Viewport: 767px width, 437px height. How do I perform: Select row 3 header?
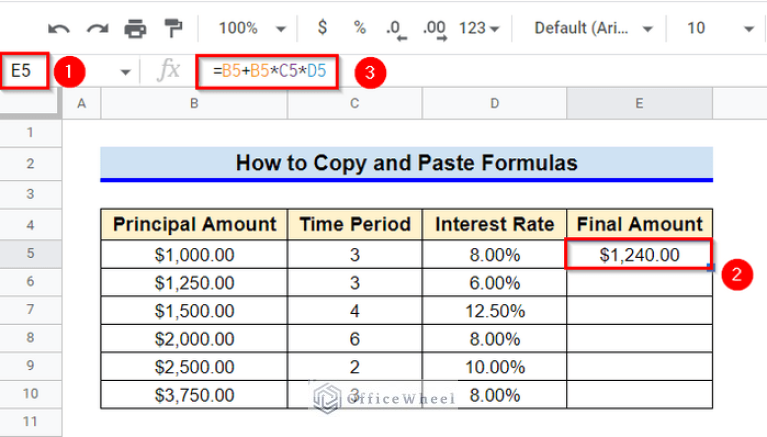[30, 194]
